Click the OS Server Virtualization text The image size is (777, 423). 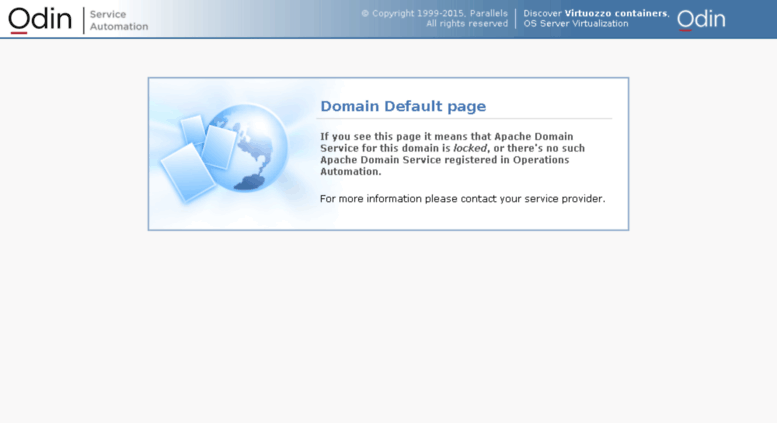point(576,24)
